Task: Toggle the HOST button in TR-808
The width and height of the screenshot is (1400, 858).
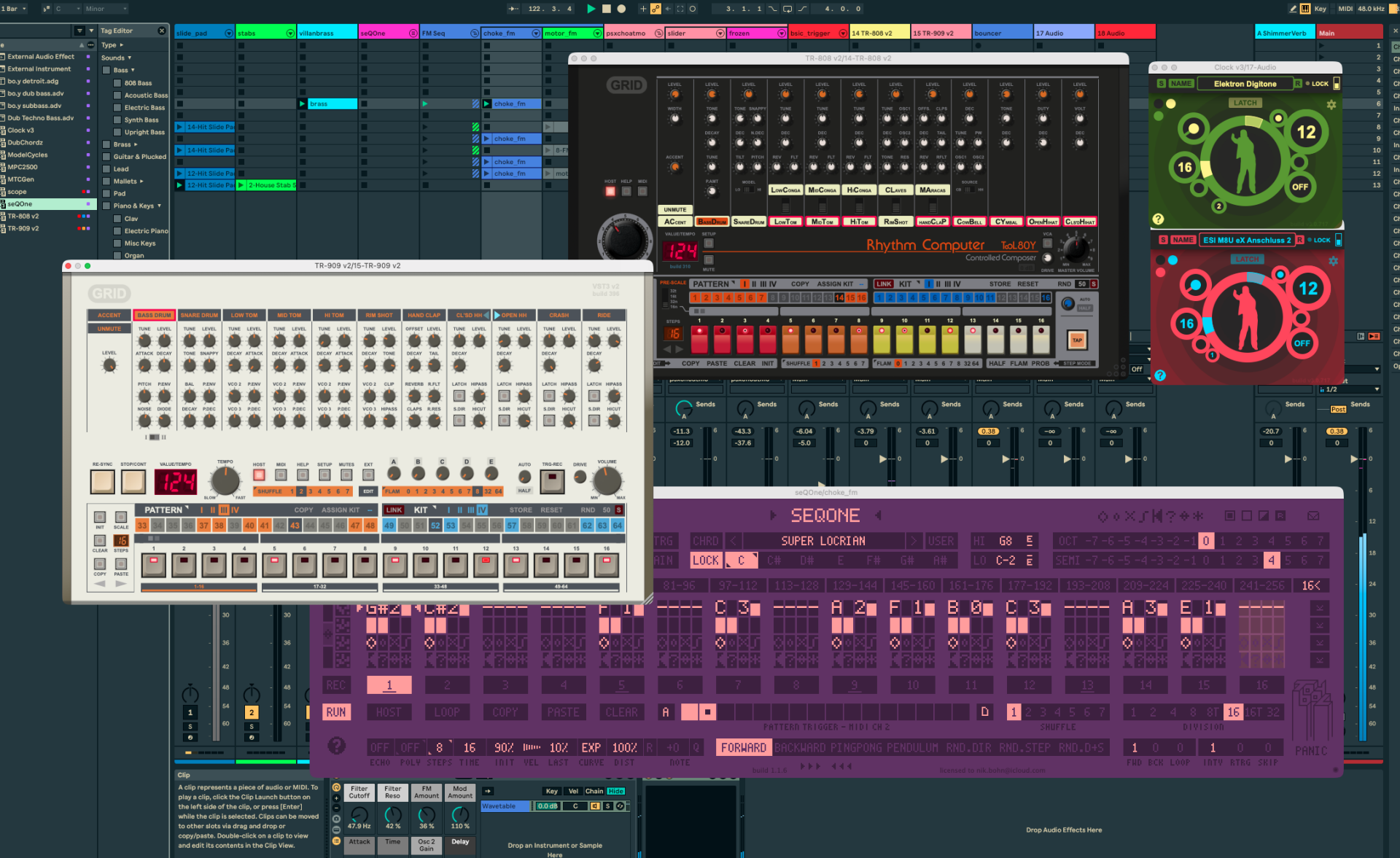Action: point(610,192)
